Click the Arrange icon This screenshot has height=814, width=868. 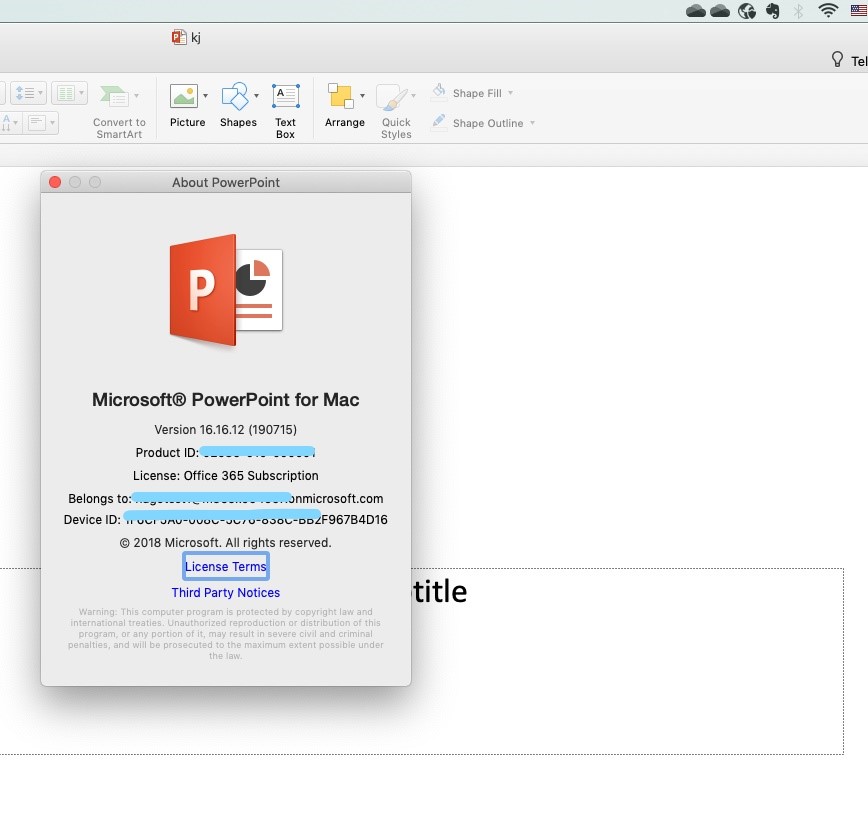click(340, 96)
